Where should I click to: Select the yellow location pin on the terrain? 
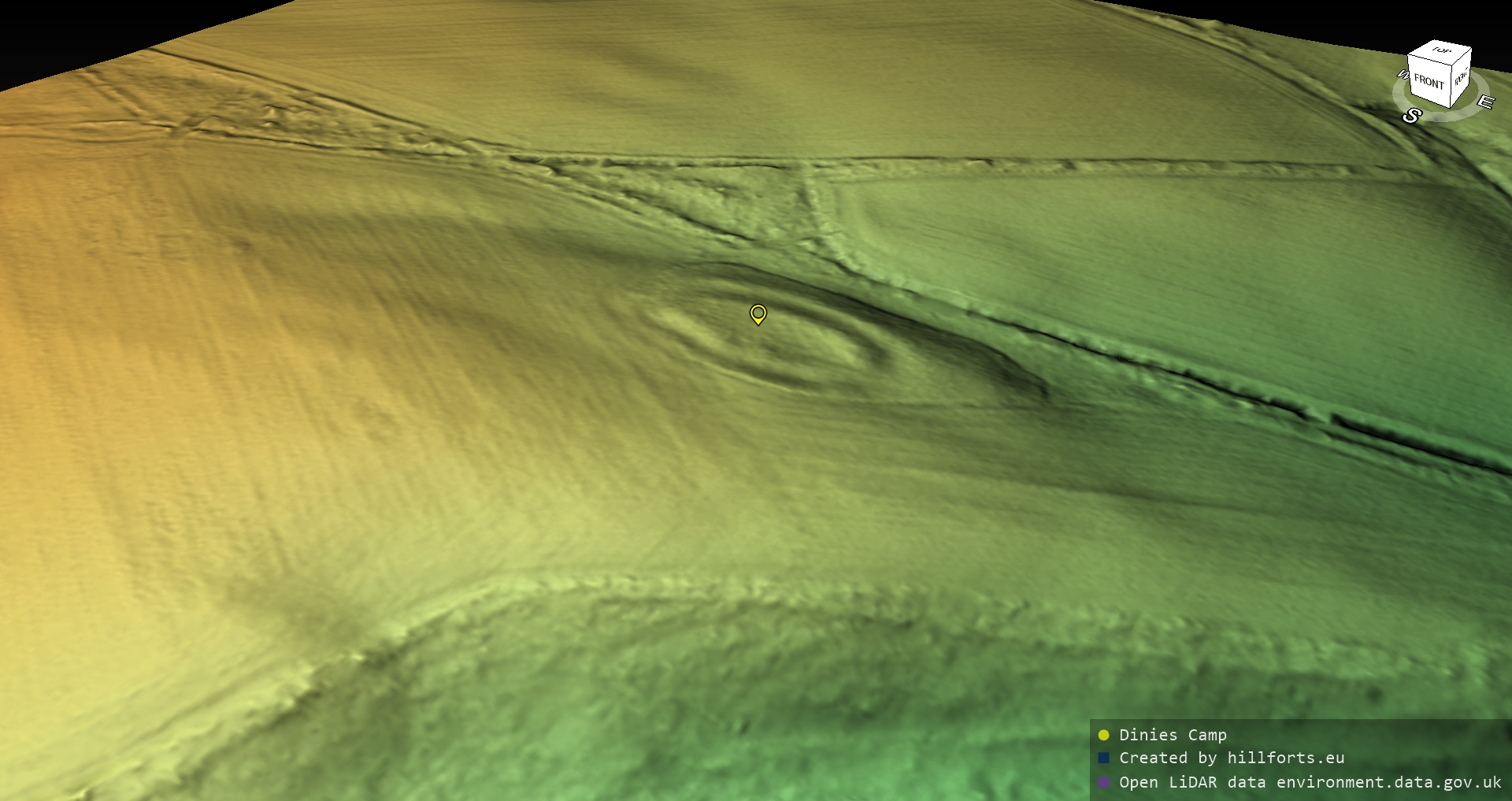tap(758, 314)
